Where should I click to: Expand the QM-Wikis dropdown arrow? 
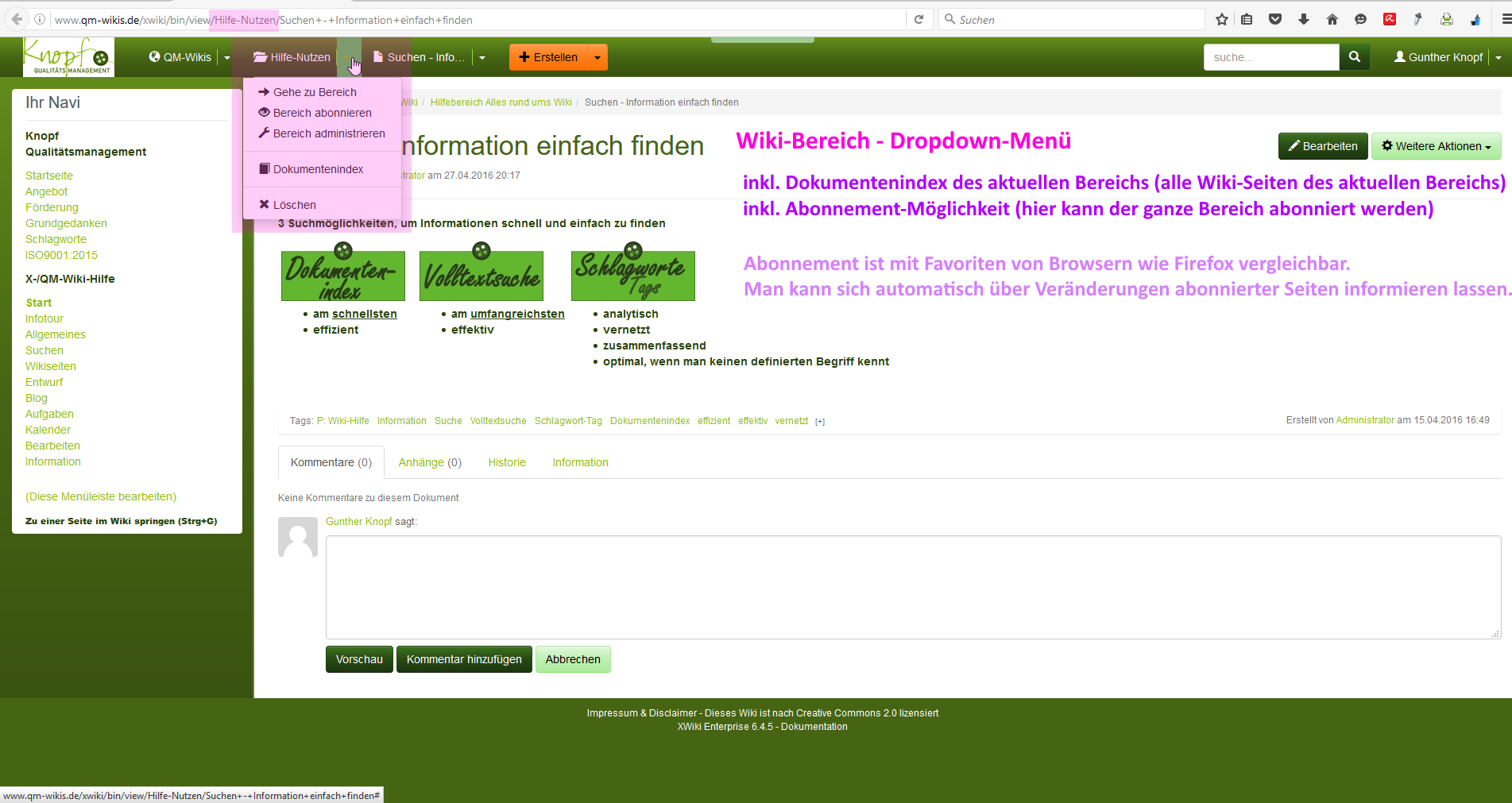coord(227,57)
